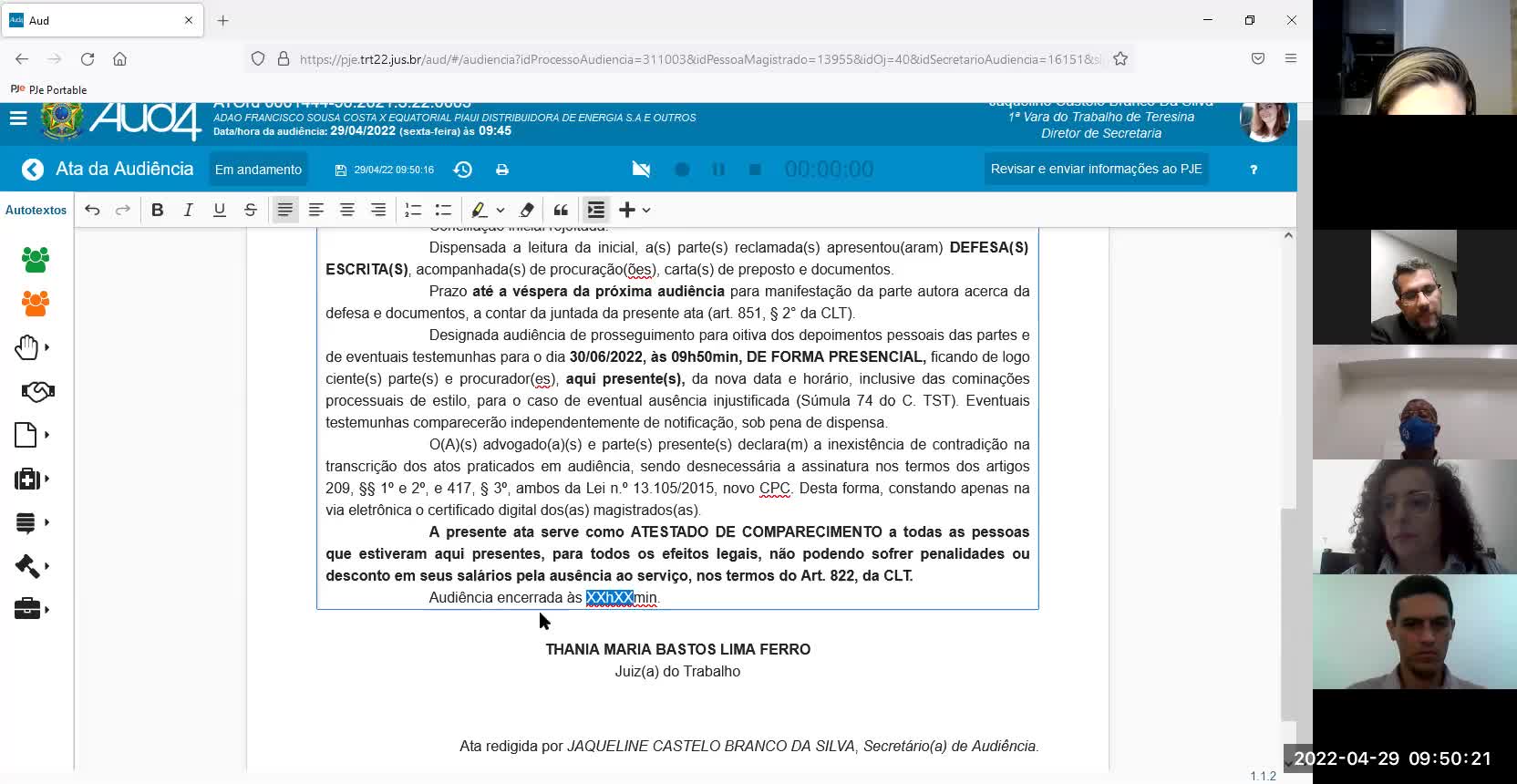The width and height of the screenshot is (1517, 784).
Task: Start recording with the record button
Action: [x=682, y=170]
